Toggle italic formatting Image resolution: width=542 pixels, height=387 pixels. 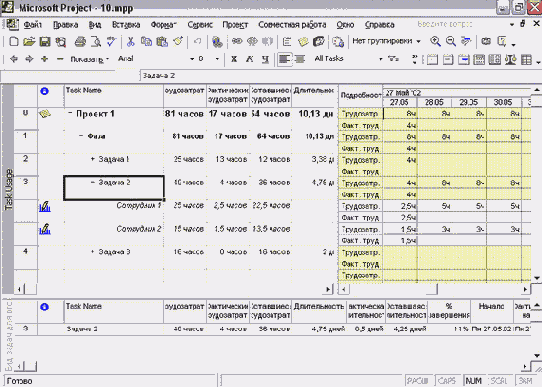click(250, 59)
